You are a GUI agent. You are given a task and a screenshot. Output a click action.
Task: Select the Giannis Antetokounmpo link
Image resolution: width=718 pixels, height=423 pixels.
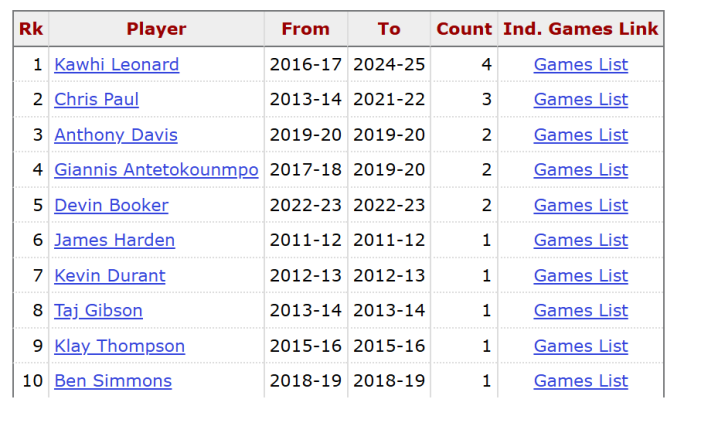tap(156, 170)
